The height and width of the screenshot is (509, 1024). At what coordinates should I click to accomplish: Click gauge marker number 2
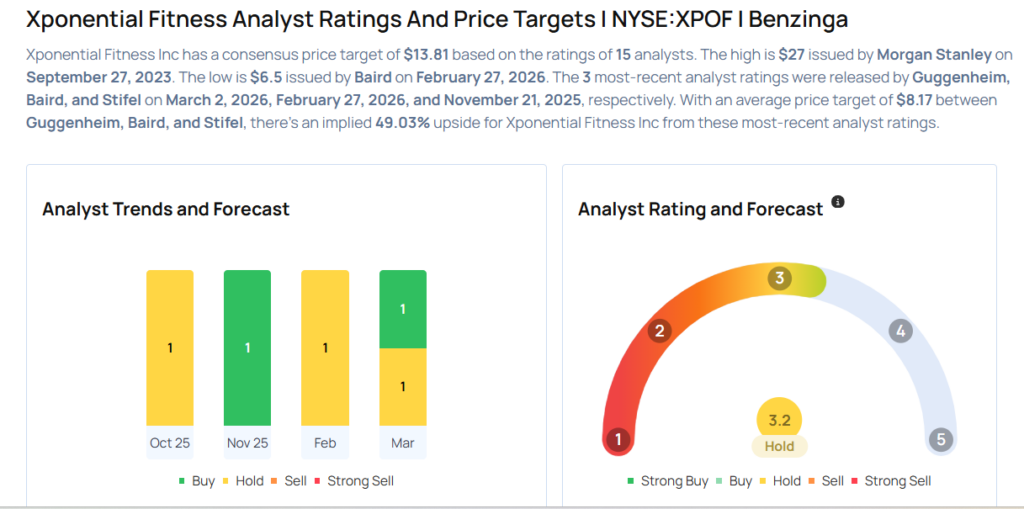tap(658, 331)
